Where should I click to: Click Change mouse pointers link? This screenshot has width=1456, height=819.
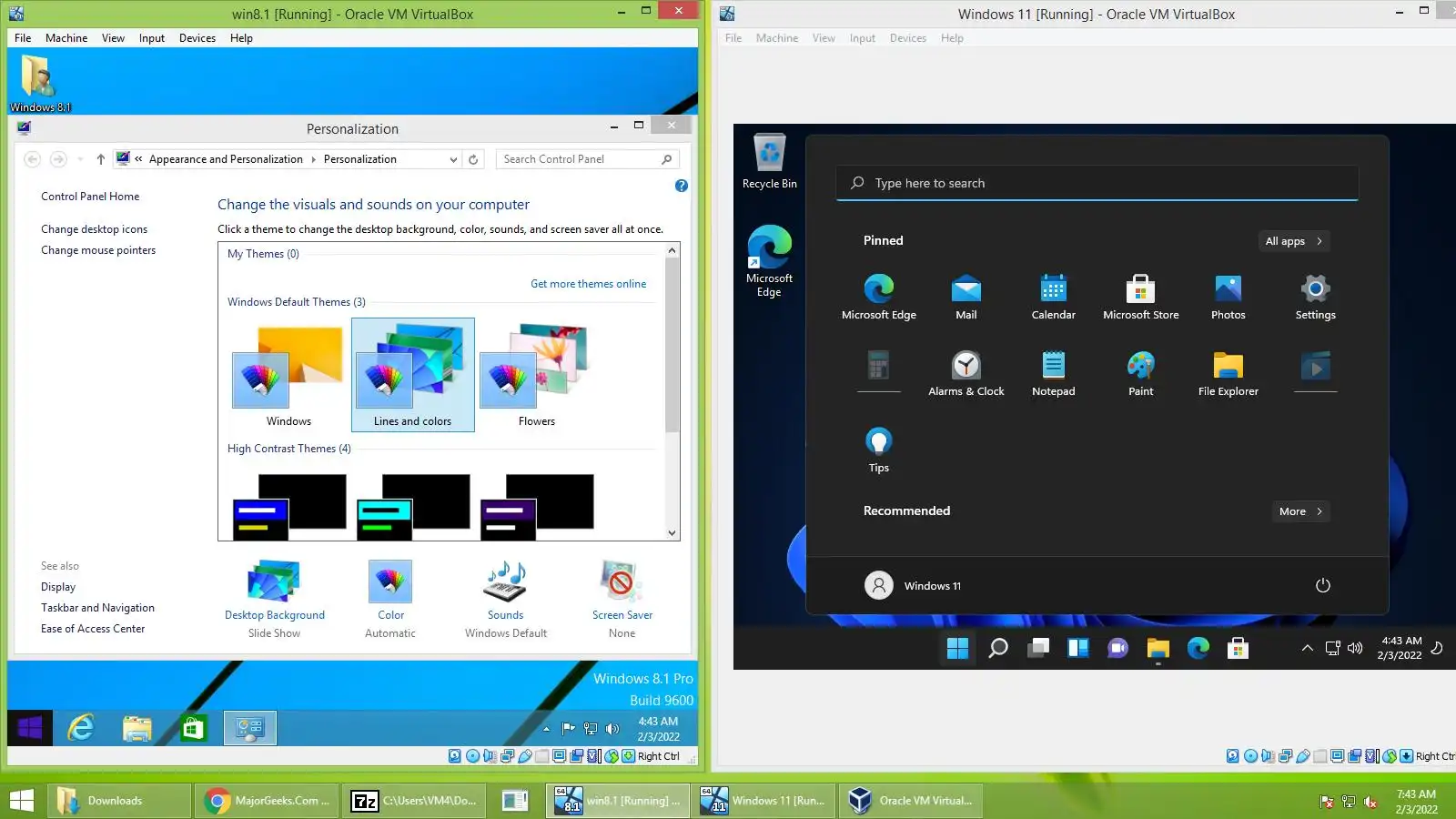click(x=98, y=250)
